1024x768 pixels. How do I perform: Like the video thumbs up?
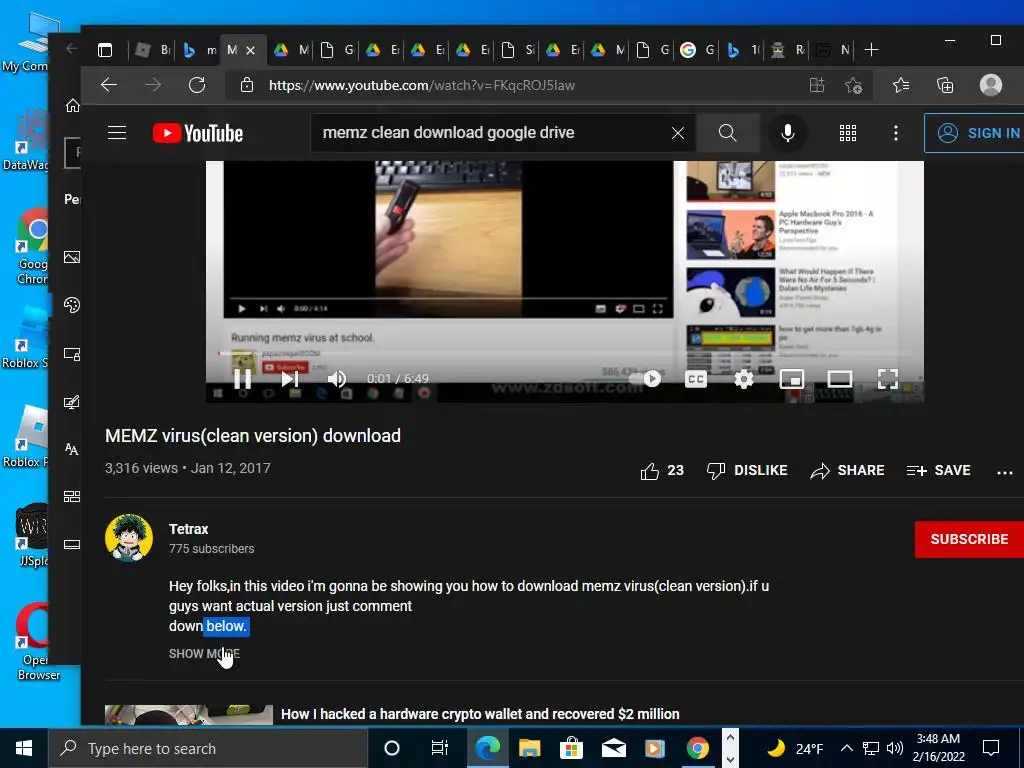(662, 470)
